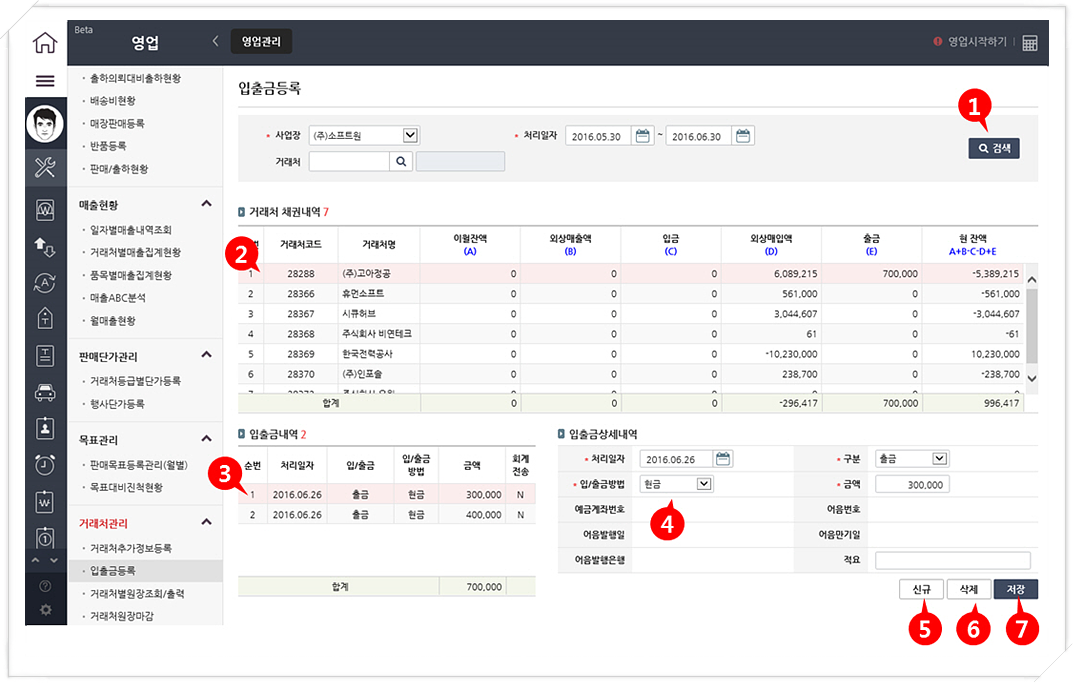
Task: Click the sidebar scroll down arrow
Action: pyautogui.click(x=54, y=561)
